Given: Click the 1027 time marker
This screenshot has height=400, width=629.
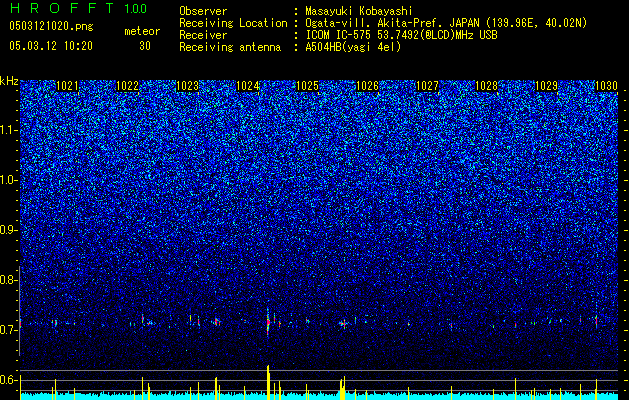Looking at the screenshot, I should (x=427, y=86).
